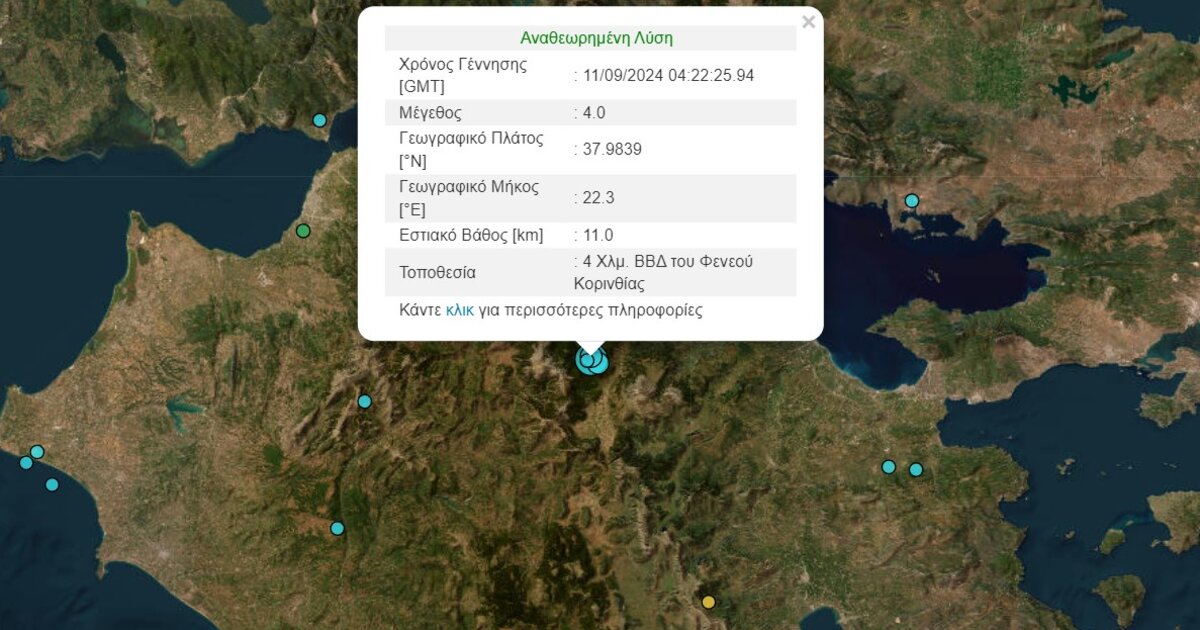
Task: Click the green earthquake marker on the map
Action: point(304,231)
